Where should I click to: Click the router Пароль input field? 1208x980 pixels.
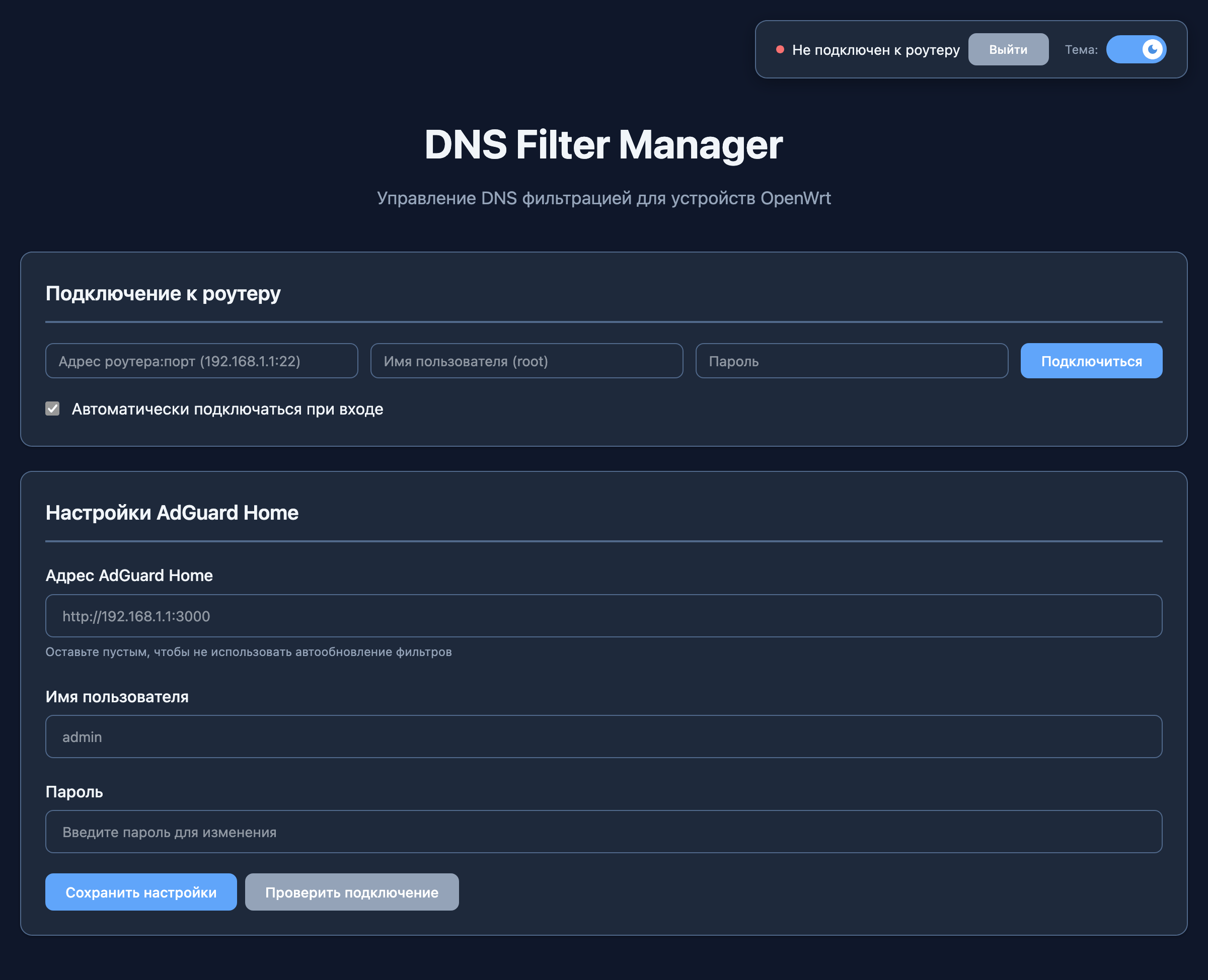(x=851, y=361)
